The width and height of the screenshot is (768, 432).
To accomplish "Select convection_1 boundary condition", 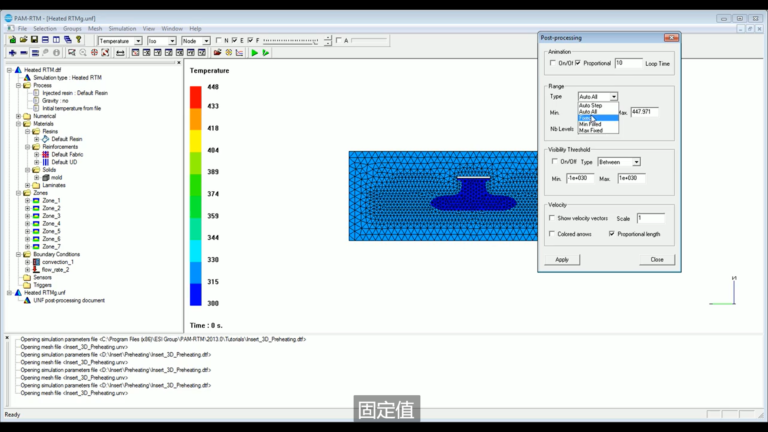I will pyautogui.click(x=58, y=262).
